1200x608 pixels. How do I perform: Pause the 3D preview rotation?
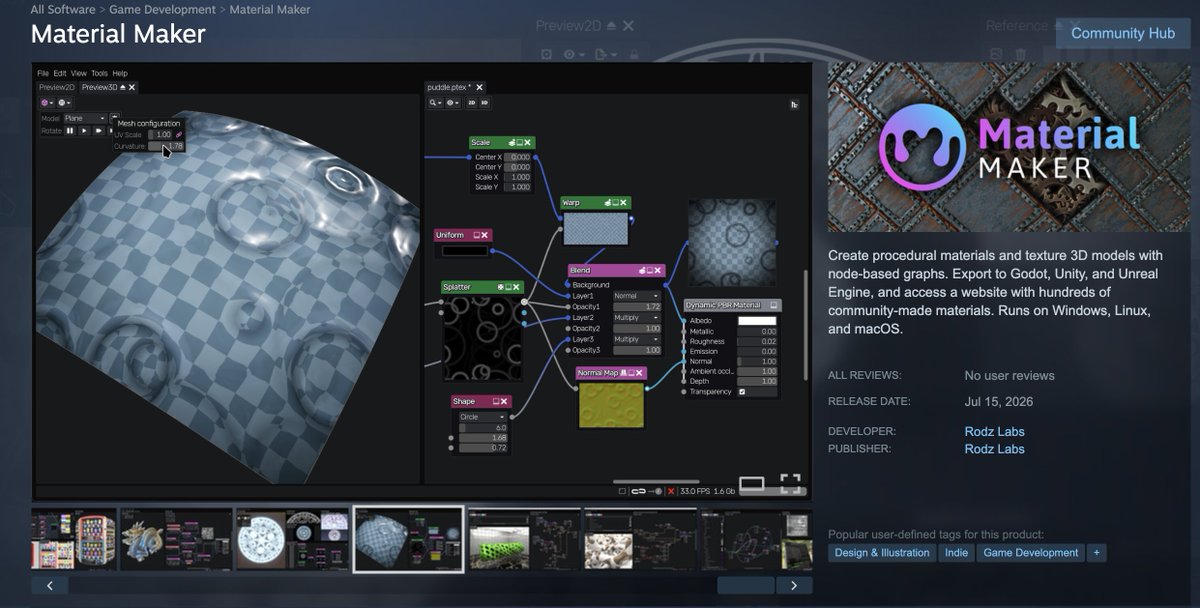point(70,130)
